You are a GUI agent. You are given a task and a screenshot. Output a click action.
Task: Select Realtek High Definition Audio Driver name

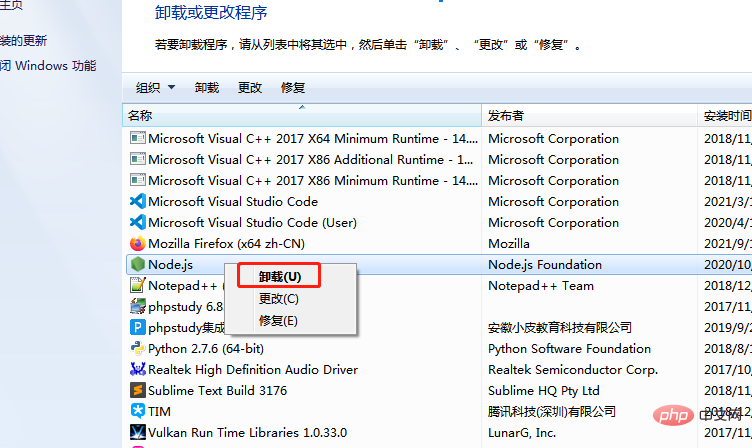(x=253, y=370)
